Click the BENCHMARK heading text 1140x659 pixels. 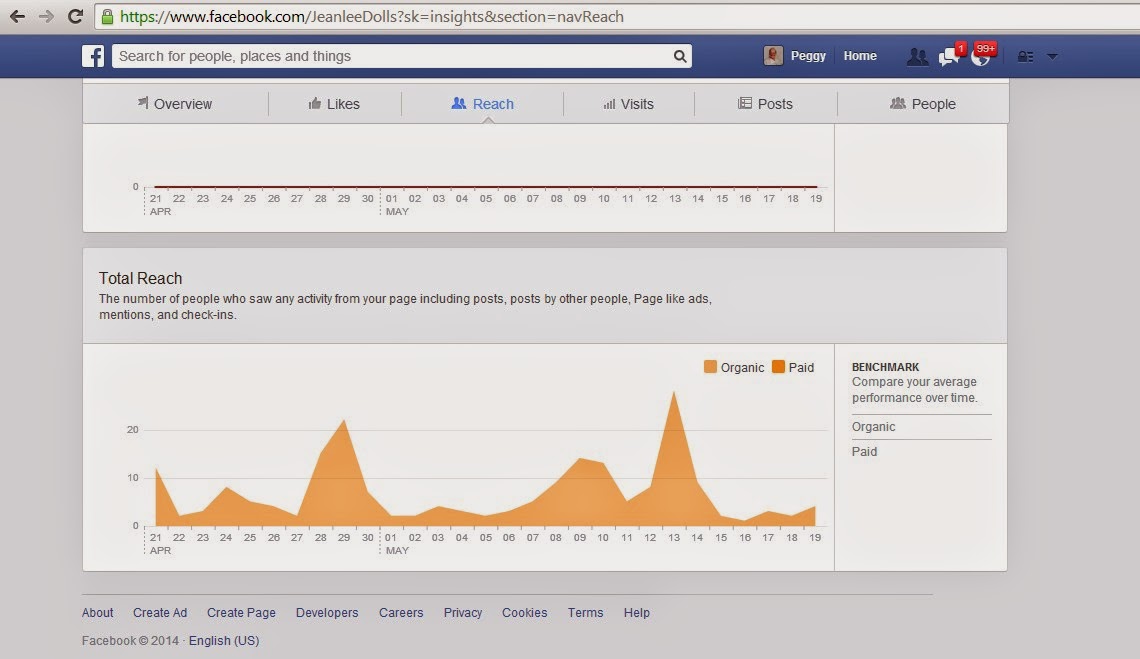click(x=886, y=367)
